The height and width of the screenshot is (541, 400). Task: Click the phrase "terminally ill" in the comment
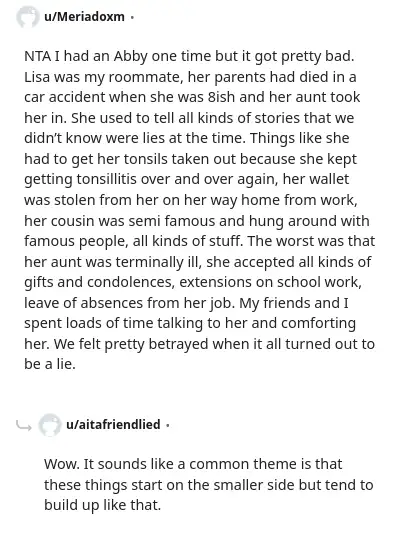[159, 262]
